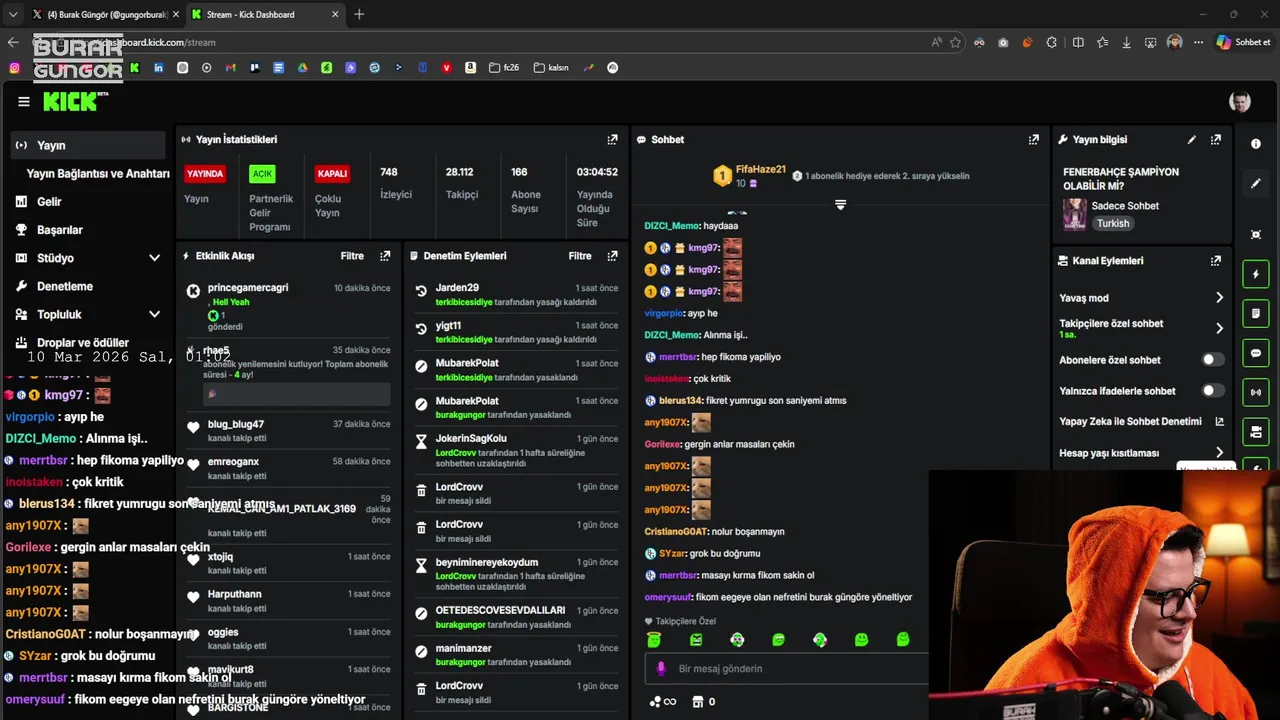Click JokerinSagKolu moderation entry
The width and height of the screenshot is (1280, 720).
pyautogui.click(x=517, y=450)
